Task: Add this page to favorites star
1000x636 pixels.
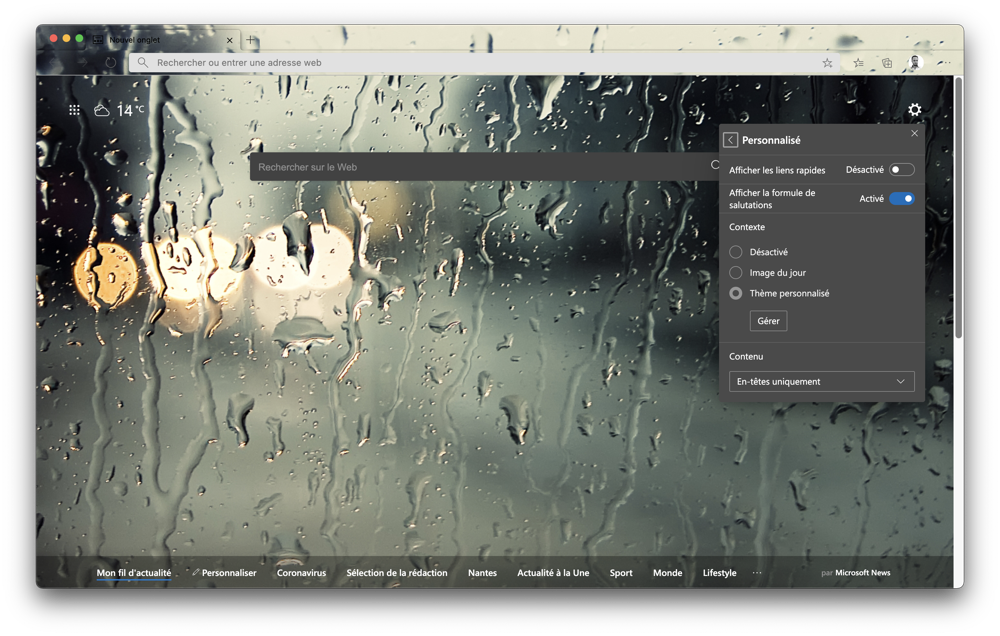Action: (827, 63)
